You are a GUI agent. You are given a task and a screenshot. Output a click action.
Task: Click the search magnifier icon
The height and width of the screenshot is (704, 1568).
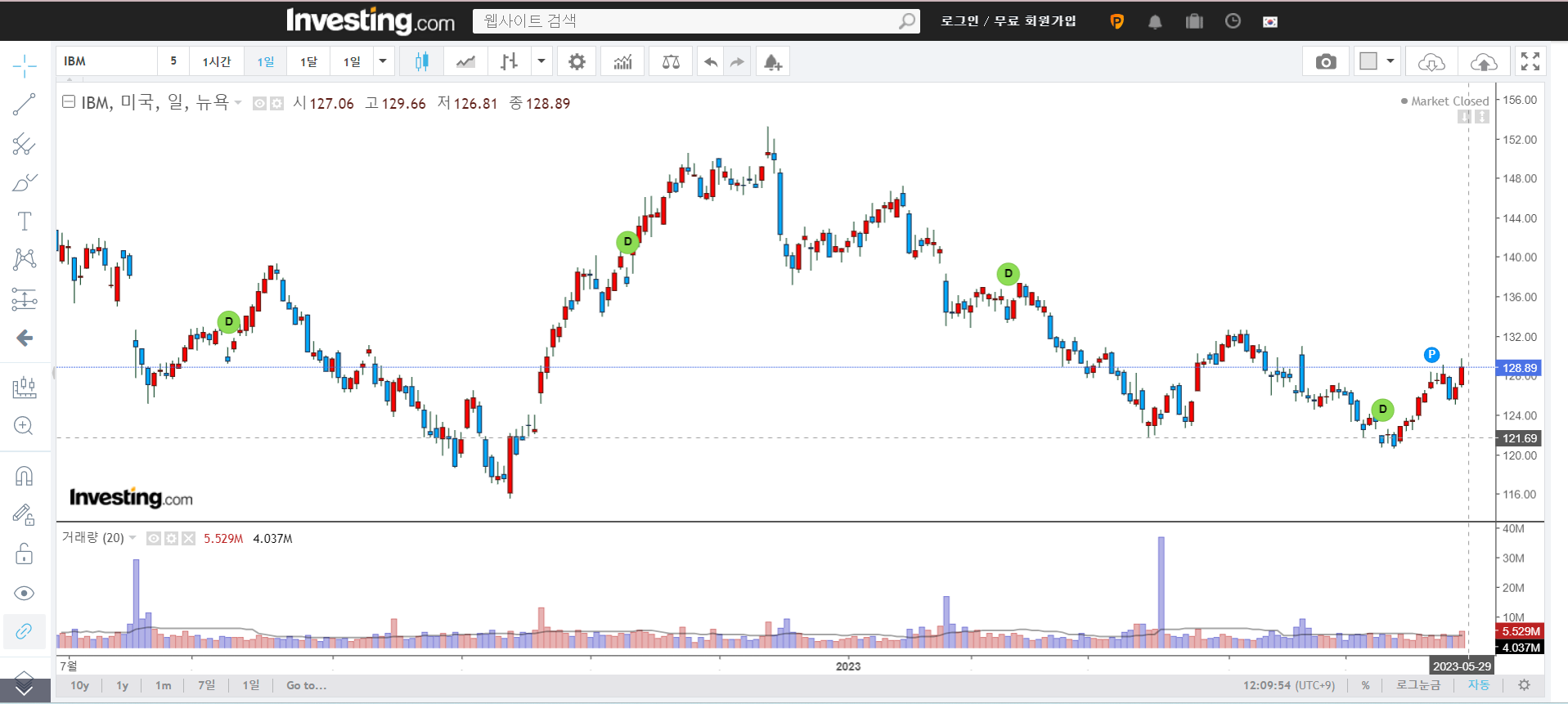click(907, 21)
